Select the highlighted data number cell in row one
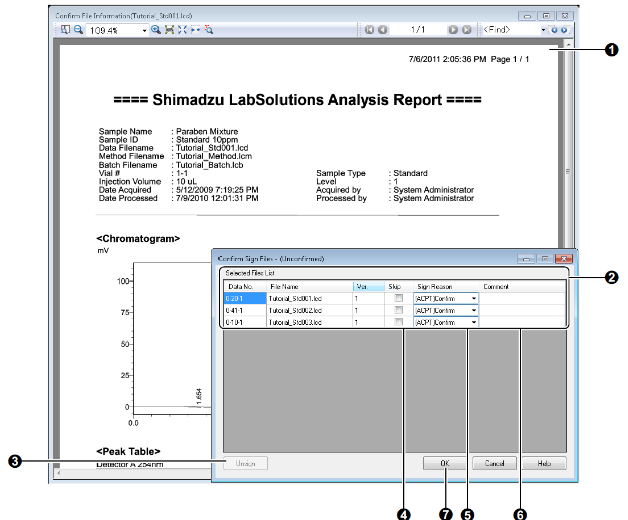 click(x=245, y=298)
